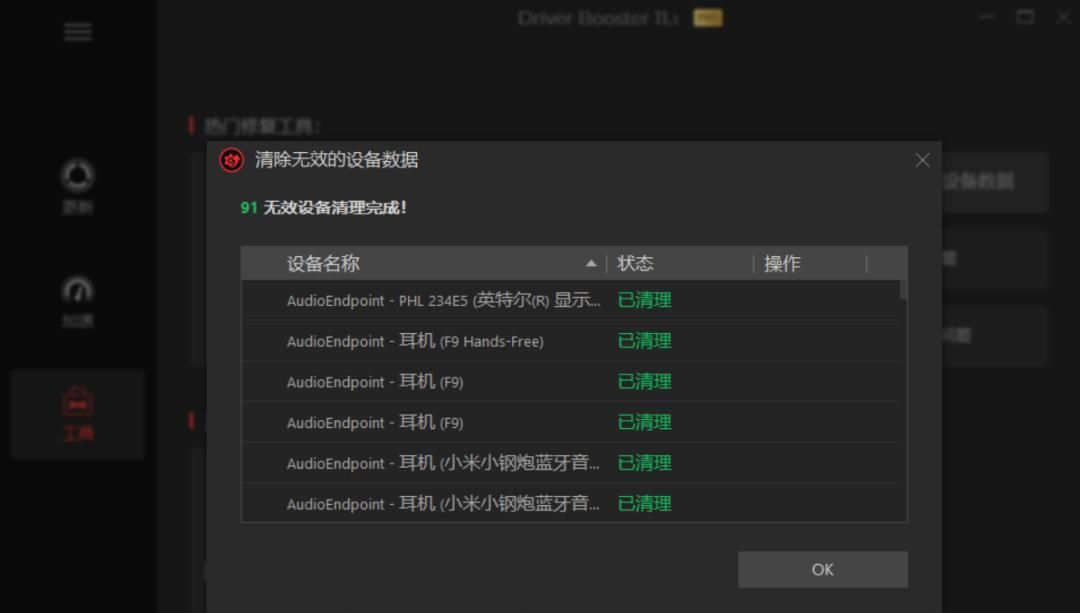Click the red shield icon in the dialog header
The height and width of the screenshot is (613, 1080).
point(230,160)
